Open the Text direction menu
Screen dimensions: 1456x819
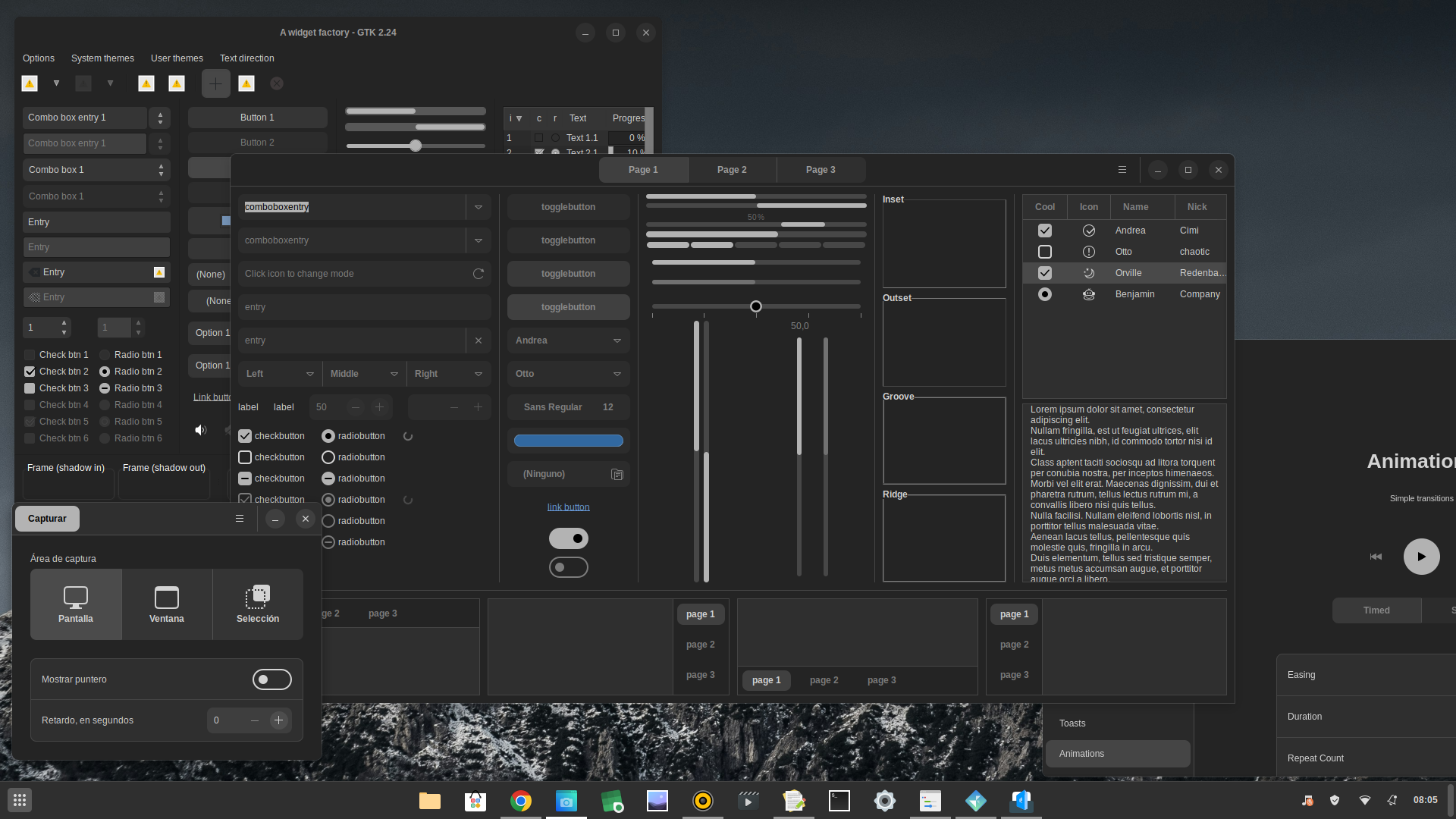[x=246, y=58]
